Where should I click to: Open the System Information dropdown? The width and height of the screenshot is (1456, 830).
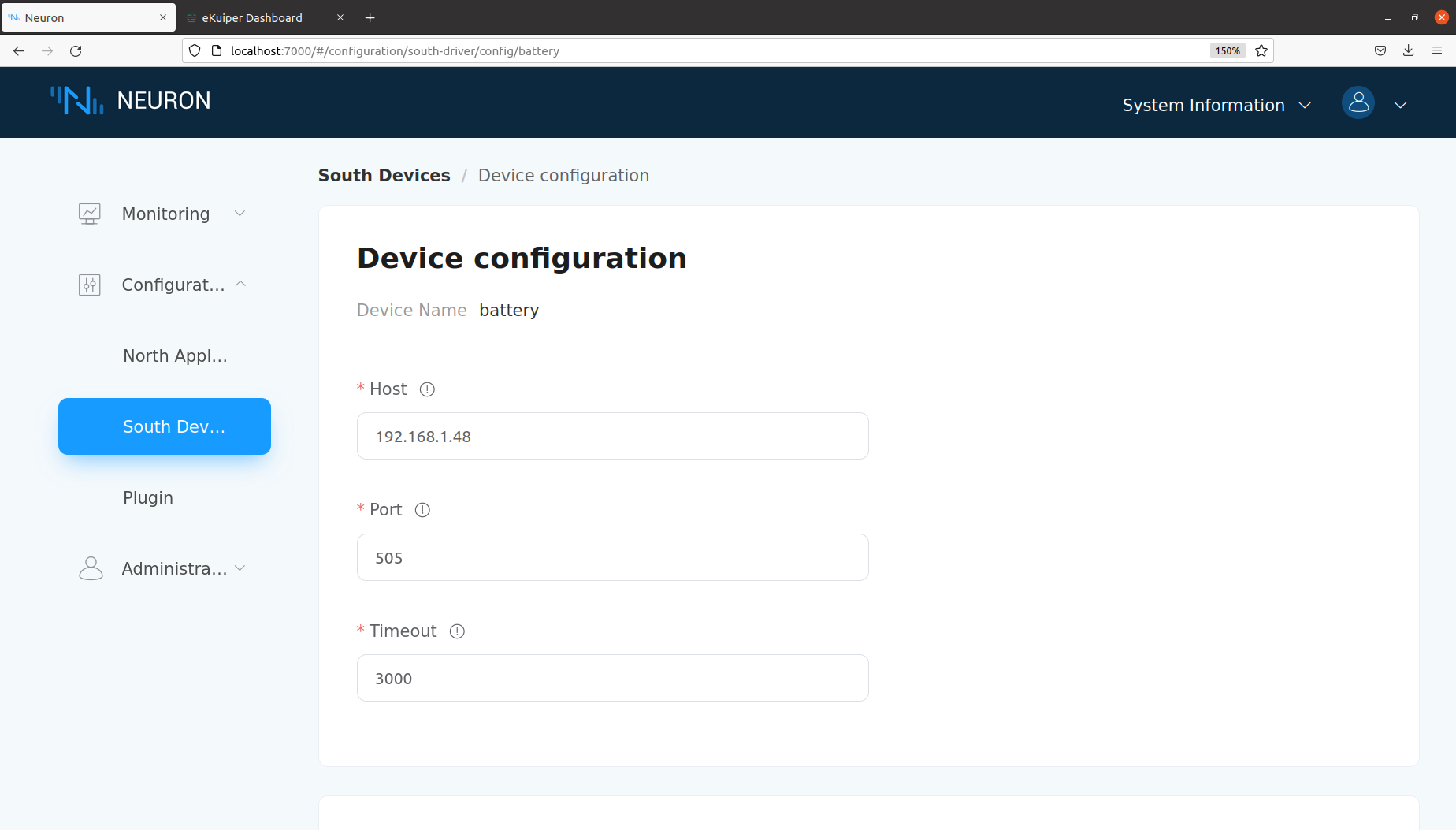point(1216,105)
